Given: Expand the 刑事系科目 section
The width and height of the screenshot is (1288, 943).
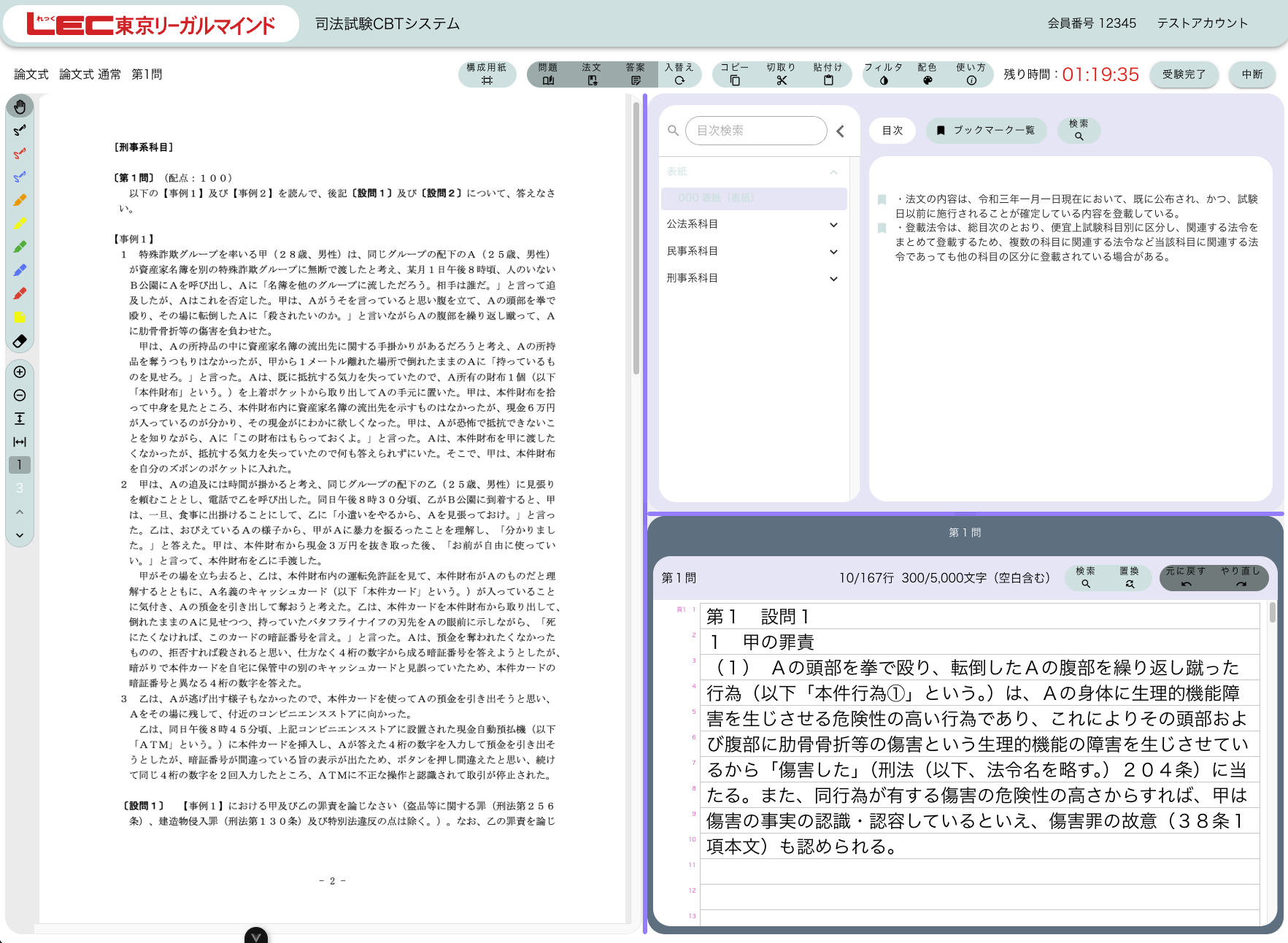Looking at the screenshot, I should (833, 279).
